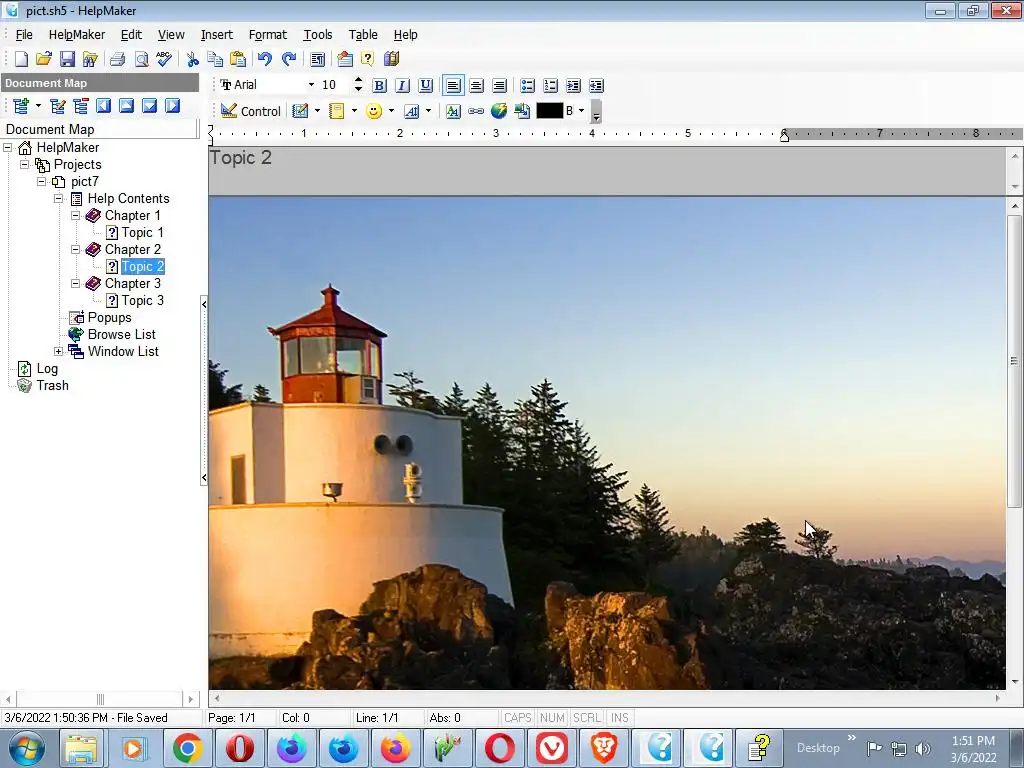Screen dimensions: 1024x768
Task: Align text left
Action: [453, 86]
